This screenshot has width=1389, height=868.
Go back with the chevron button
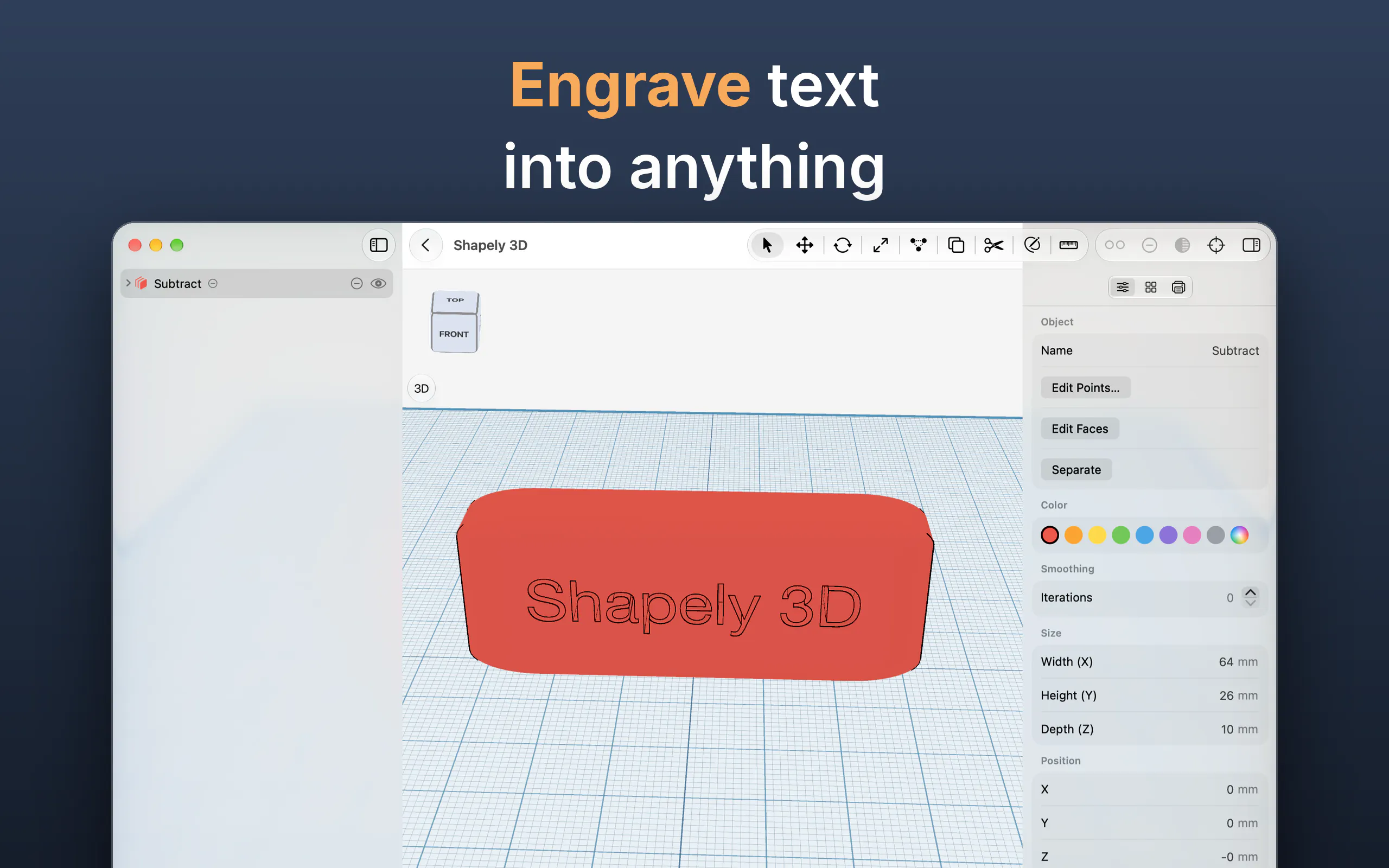(x=425, y=245)
